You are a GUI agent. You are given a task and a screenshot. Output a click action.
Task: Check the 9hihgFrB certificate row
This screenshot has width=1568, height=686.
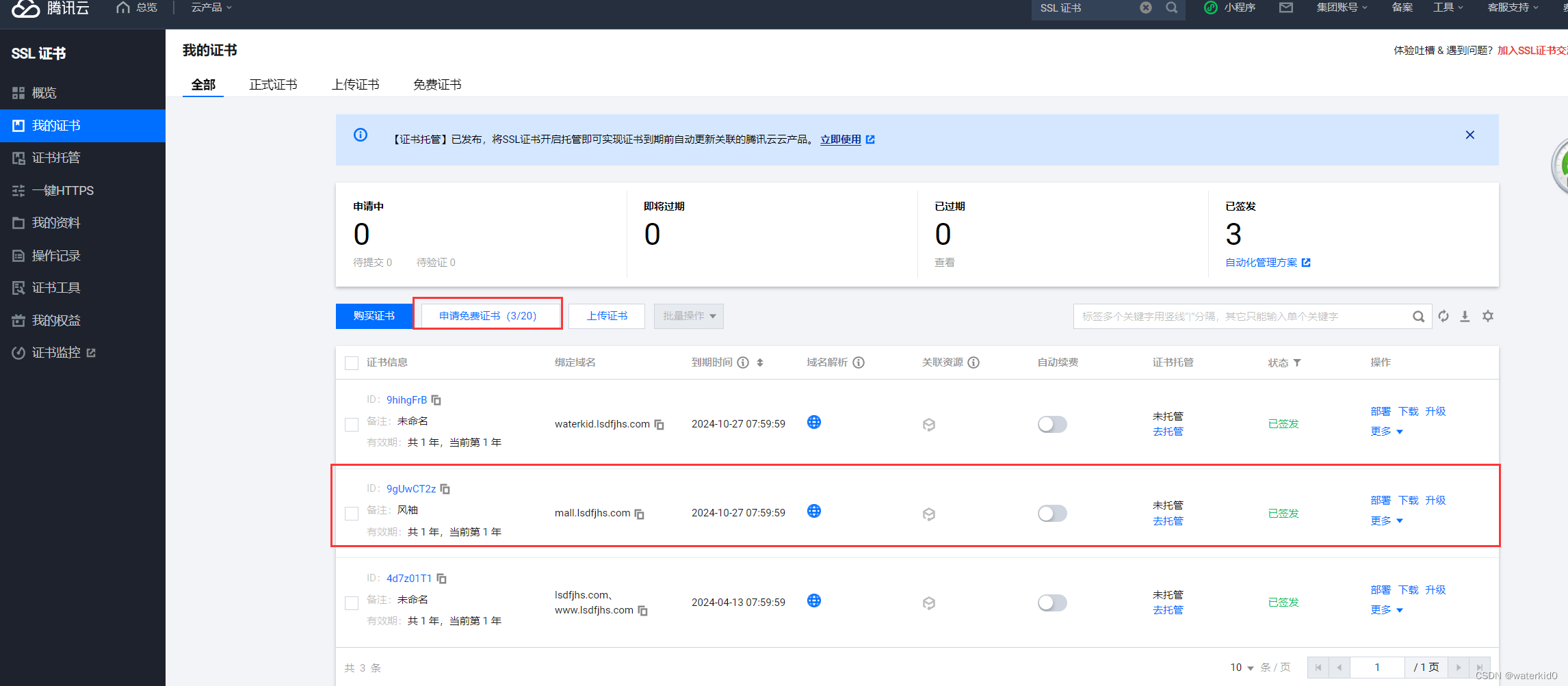pos(352,425)
